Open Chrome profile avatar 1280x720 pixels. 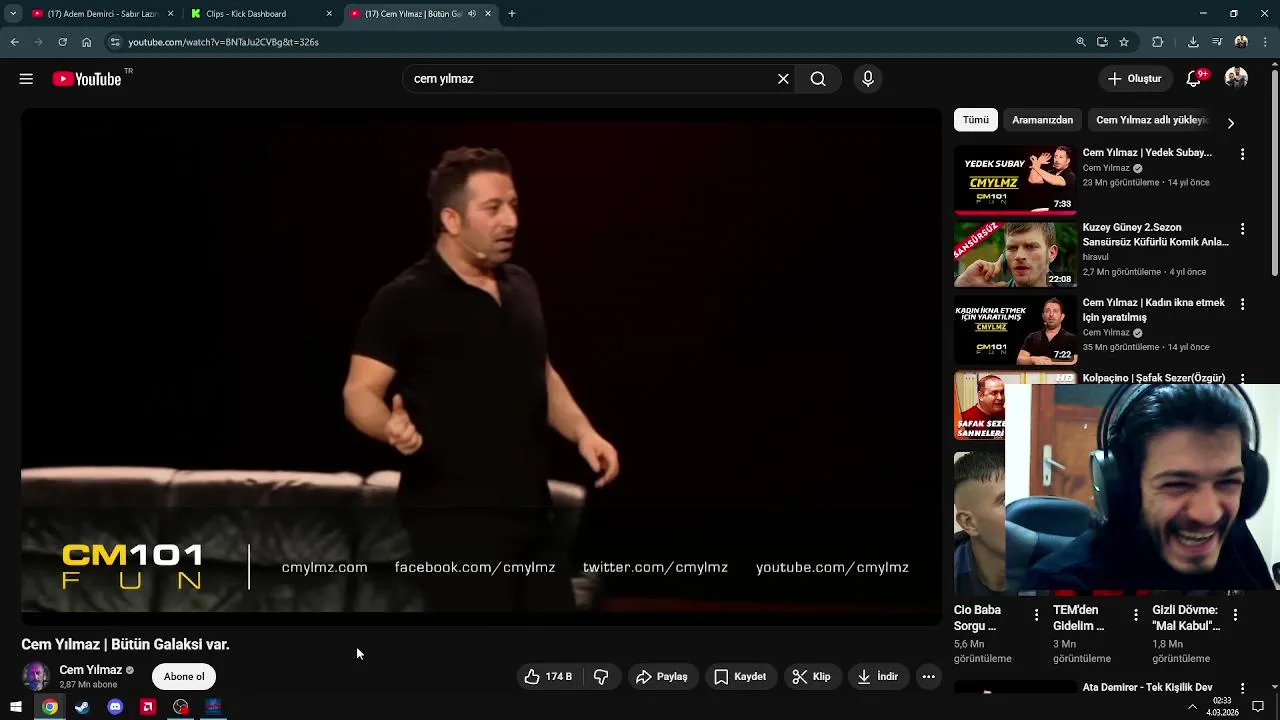[x=1241, y=42]
